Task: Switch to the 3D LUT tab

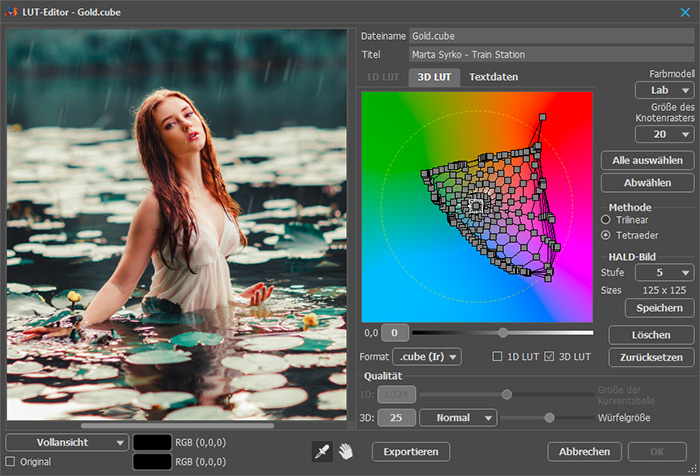Action: click(434, 77)
